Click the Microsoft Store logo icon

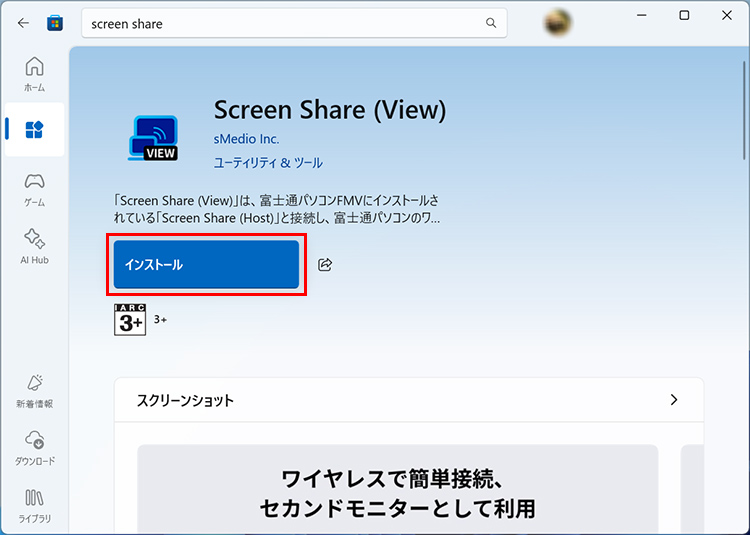pos(55,23)
